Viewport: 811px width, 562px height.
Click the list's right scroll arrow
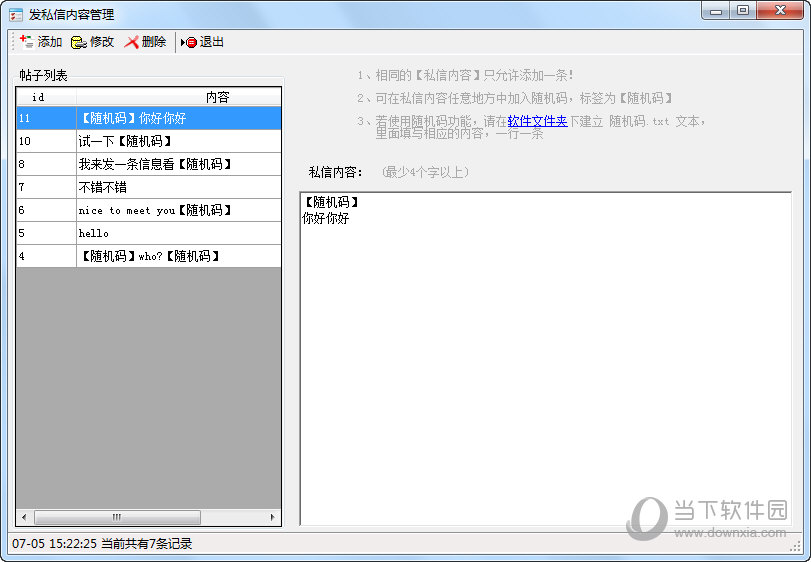tap(273, 517)
